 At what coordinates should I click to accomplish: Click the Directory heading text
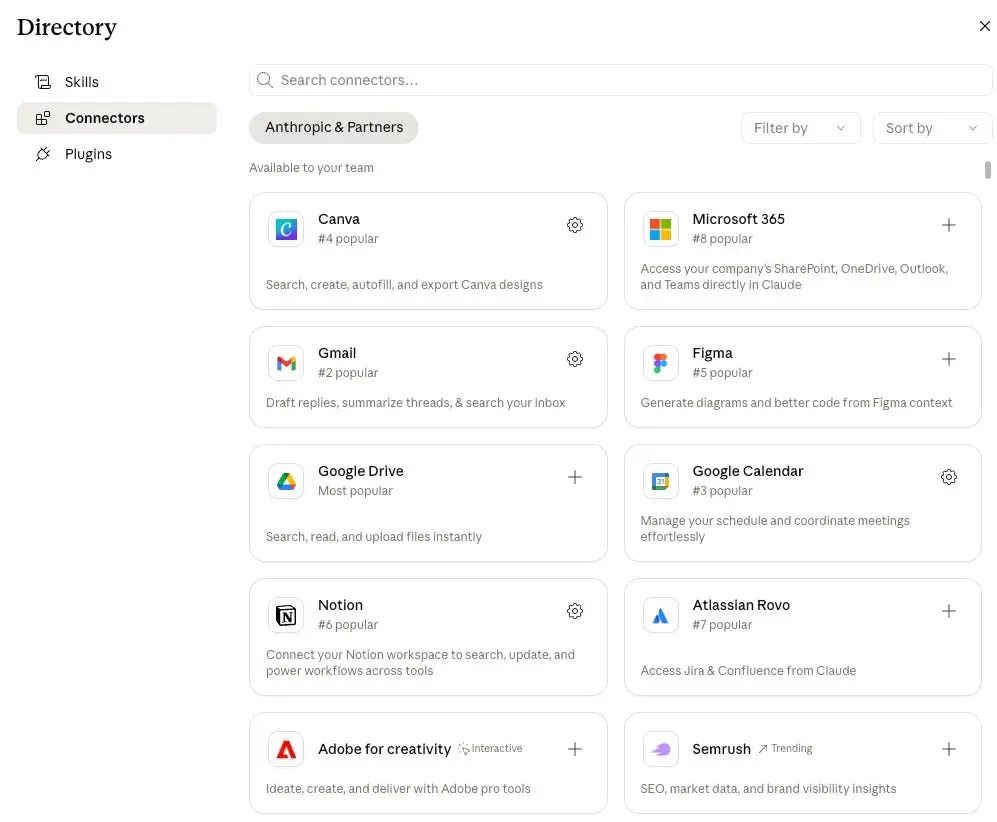pos(67,27)
